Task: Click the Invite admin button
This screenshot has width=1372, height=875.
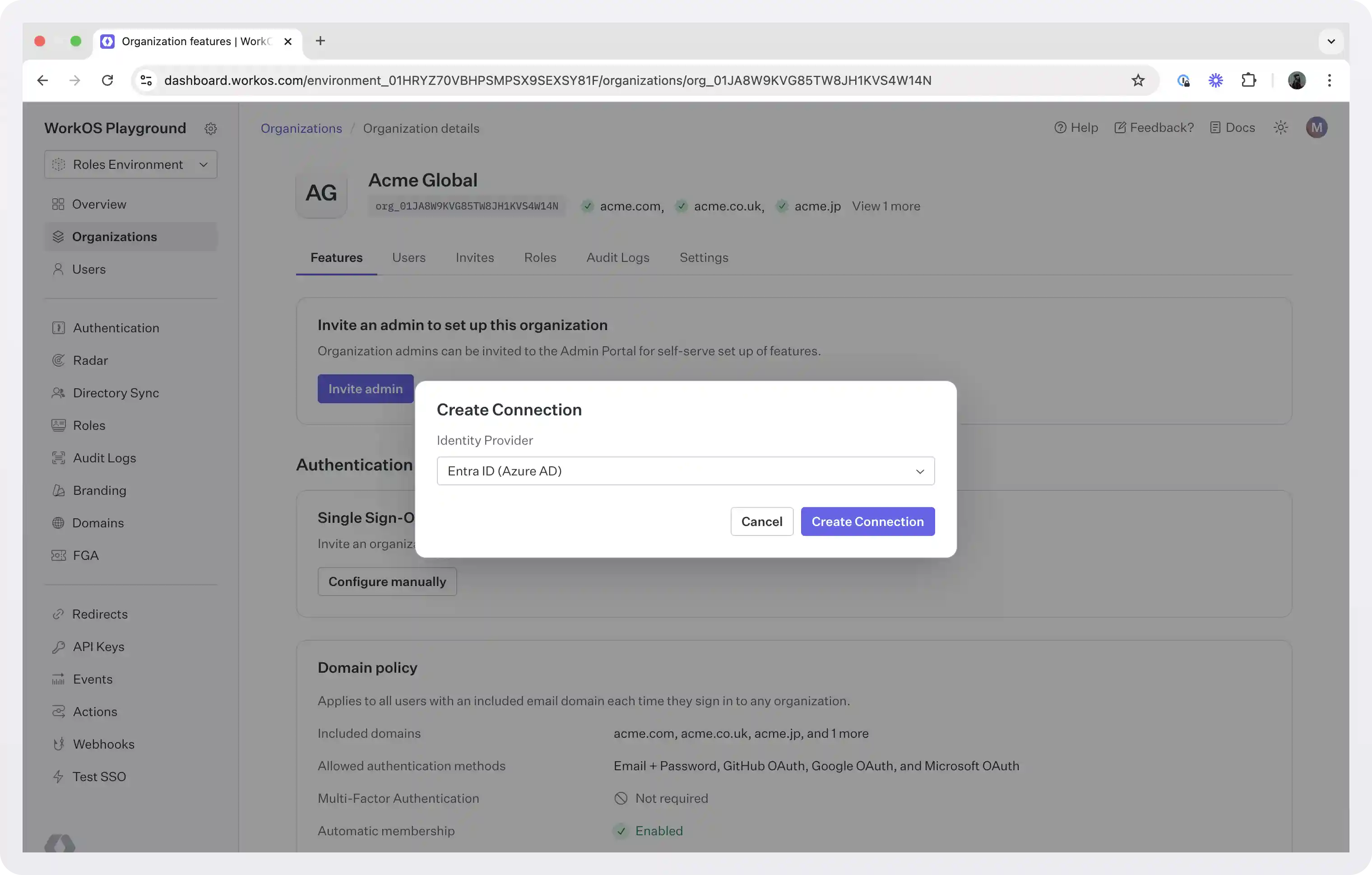Action: [365, 389]
